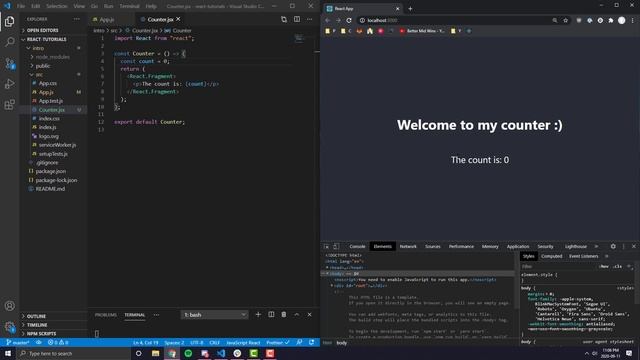The width and height of the screenshot is (640, 360).
Task: Expand the OUTLINE section
Action: pyautogui.click(x=36, y=316)
